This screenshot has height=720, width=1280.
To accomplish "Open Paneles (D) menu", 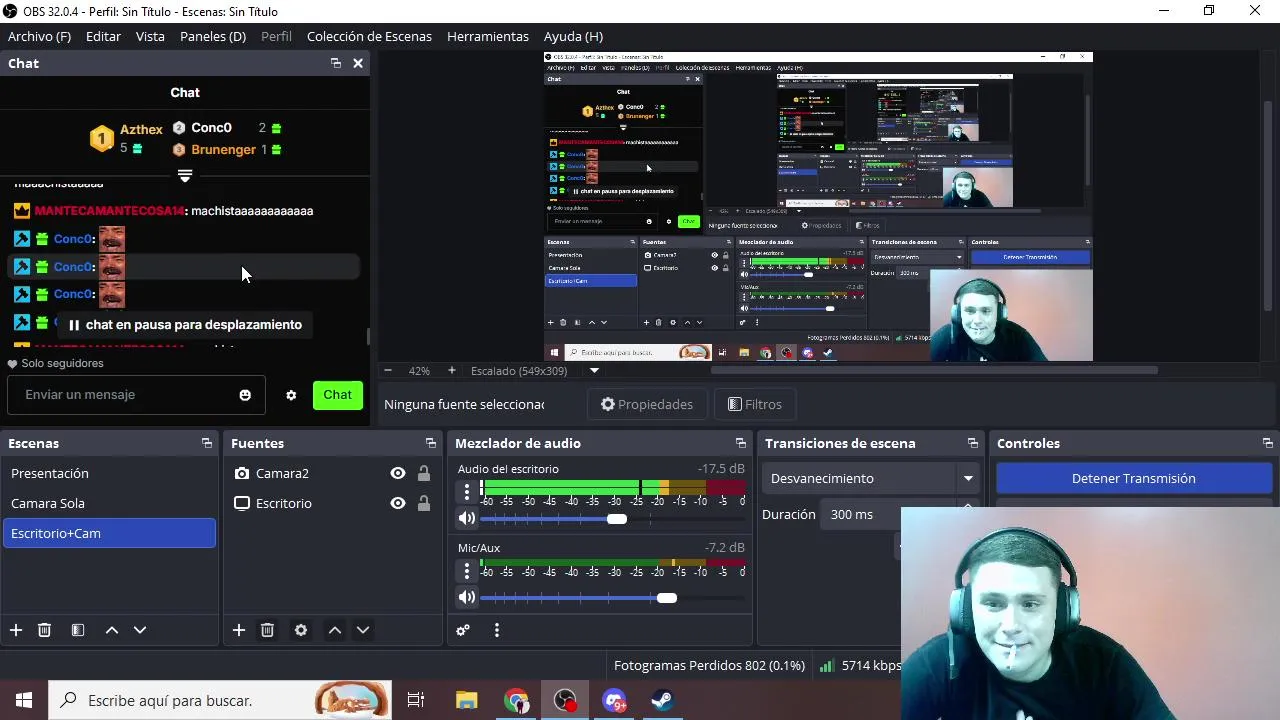I will point(213,36).
